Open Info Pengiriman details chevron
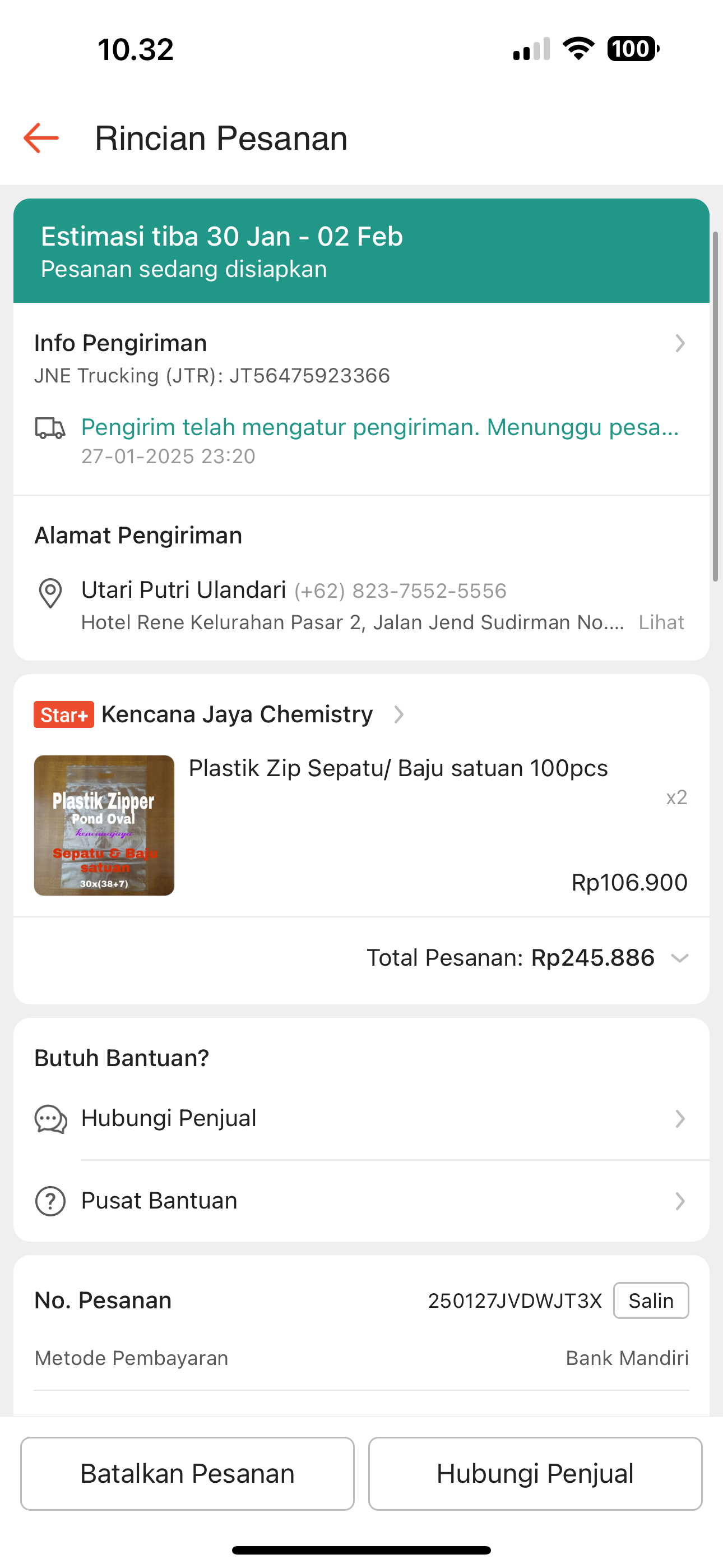This screenshot has width=723, height=1568. [x=680, y=344]
